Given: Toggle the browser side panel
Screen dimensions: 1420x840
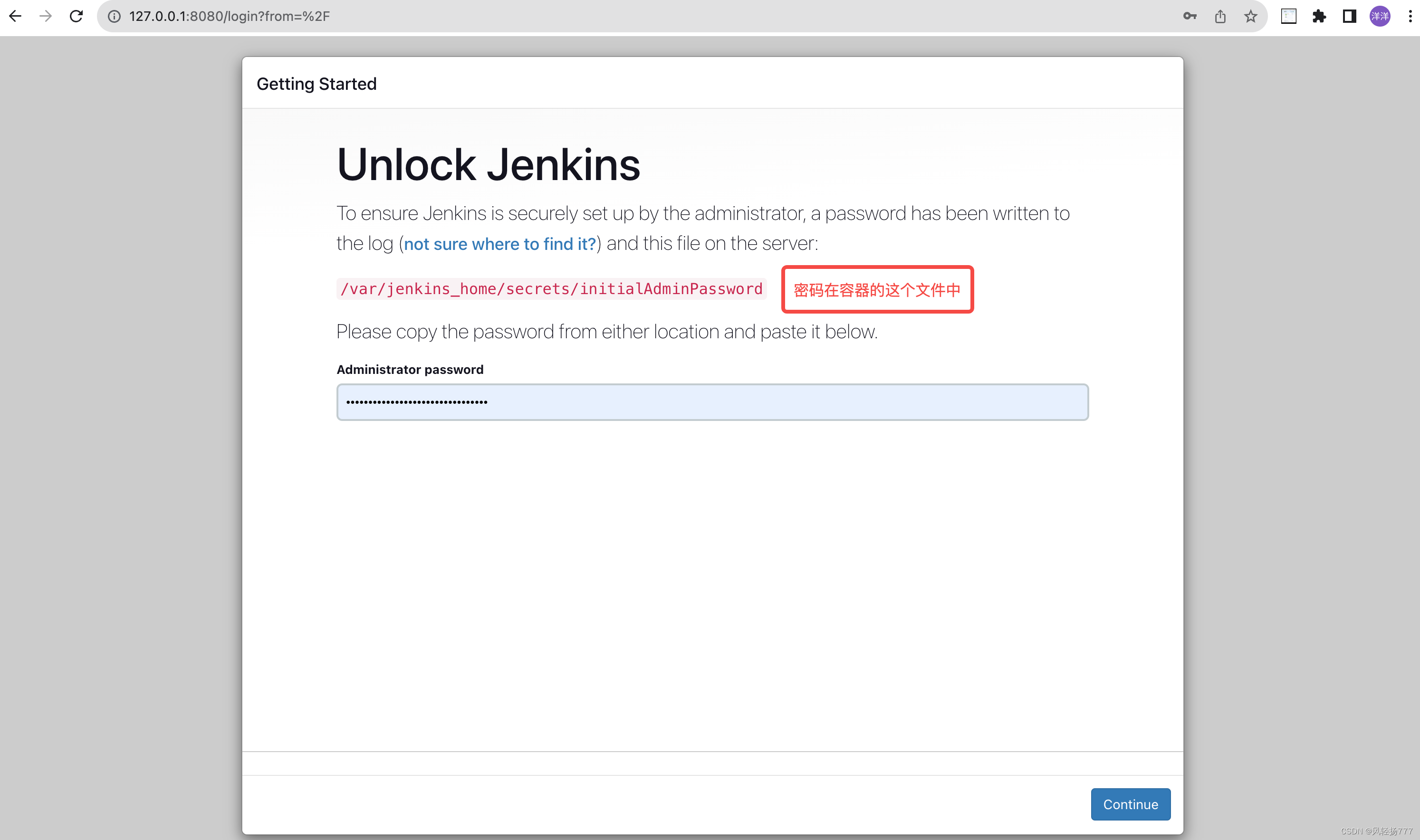Looking at the screenshot, I should tap(1350, 17).
